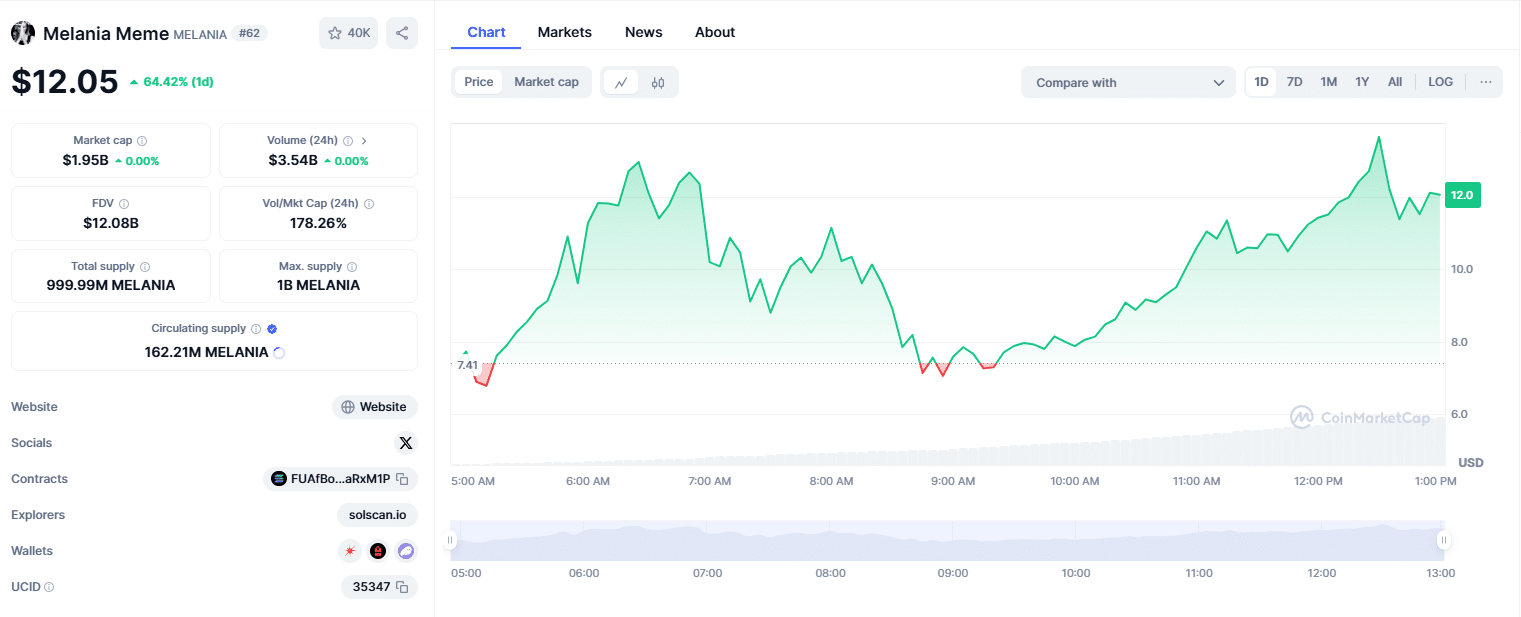Open the Compare with dropdown
This screenshot has width=1521, height=617.
[1128, 82]
